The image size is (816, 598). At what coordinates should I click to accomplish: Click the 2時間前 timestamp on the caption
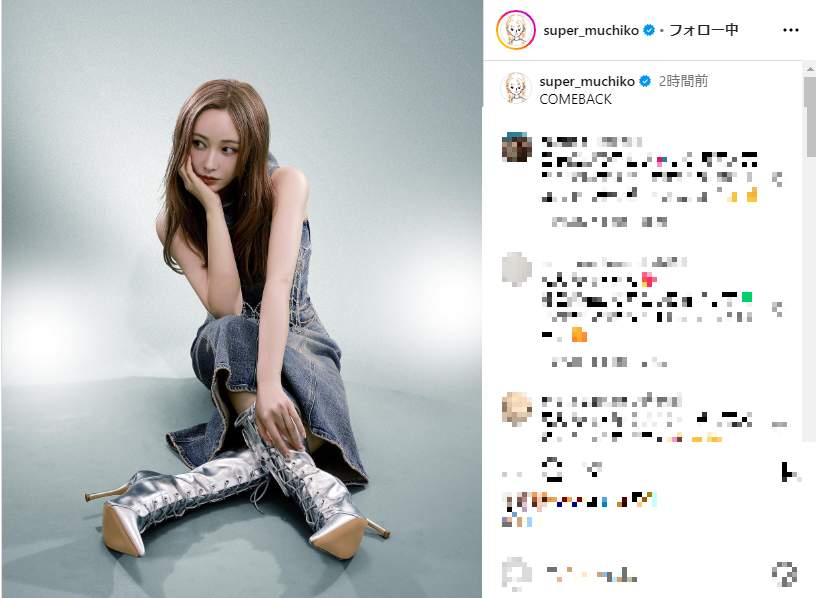click(683, 81)
